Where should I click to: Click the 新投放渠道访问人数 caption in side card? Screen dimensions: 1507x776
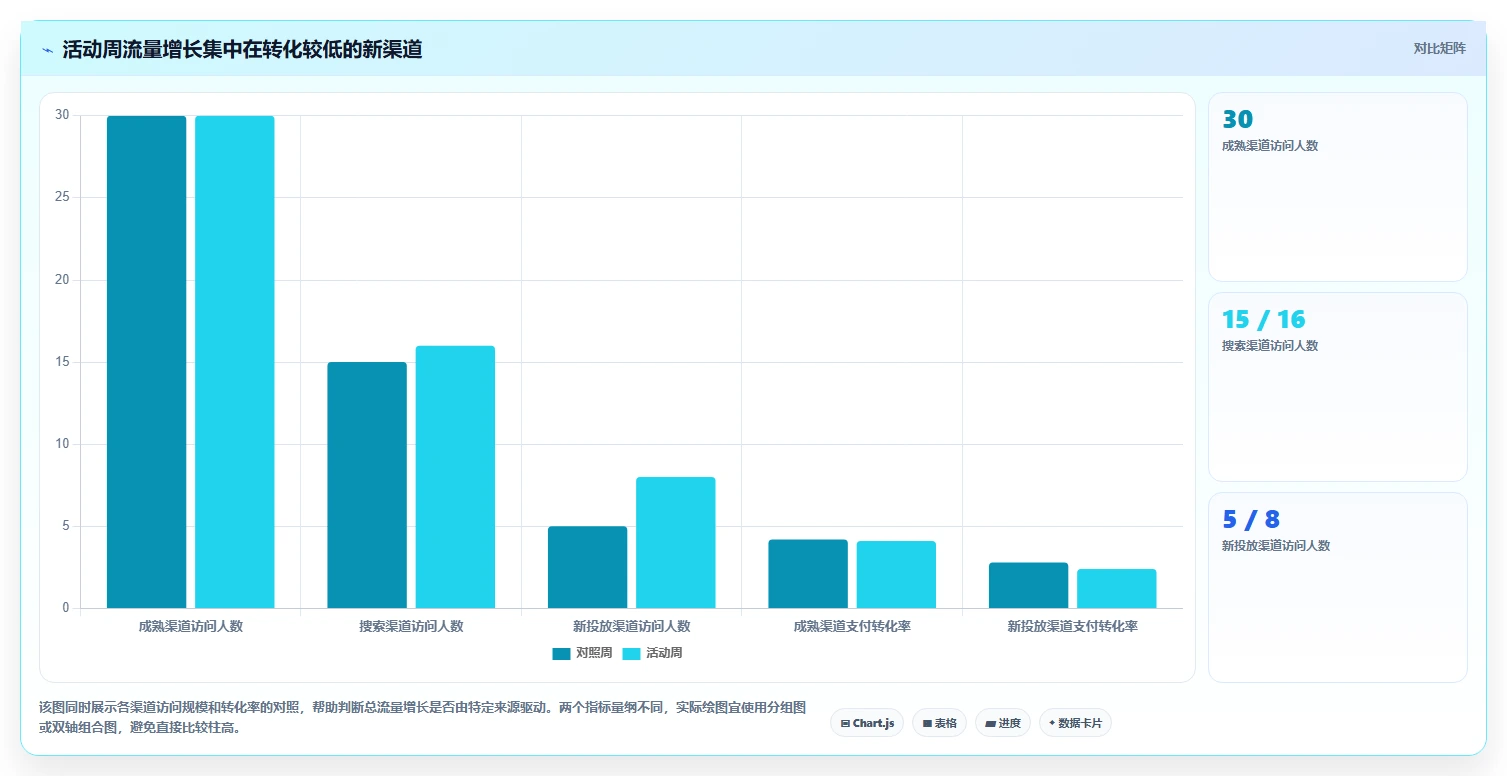(x=1276, y=546)
